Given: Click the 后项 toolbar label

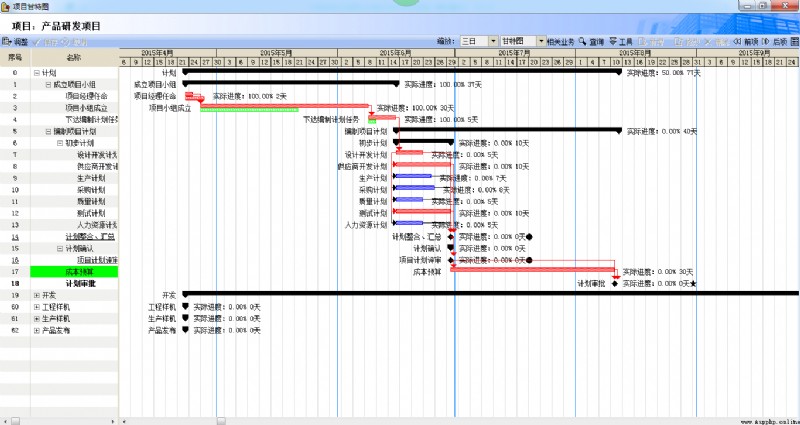Looking at the screenshot, I should point(780,42).
